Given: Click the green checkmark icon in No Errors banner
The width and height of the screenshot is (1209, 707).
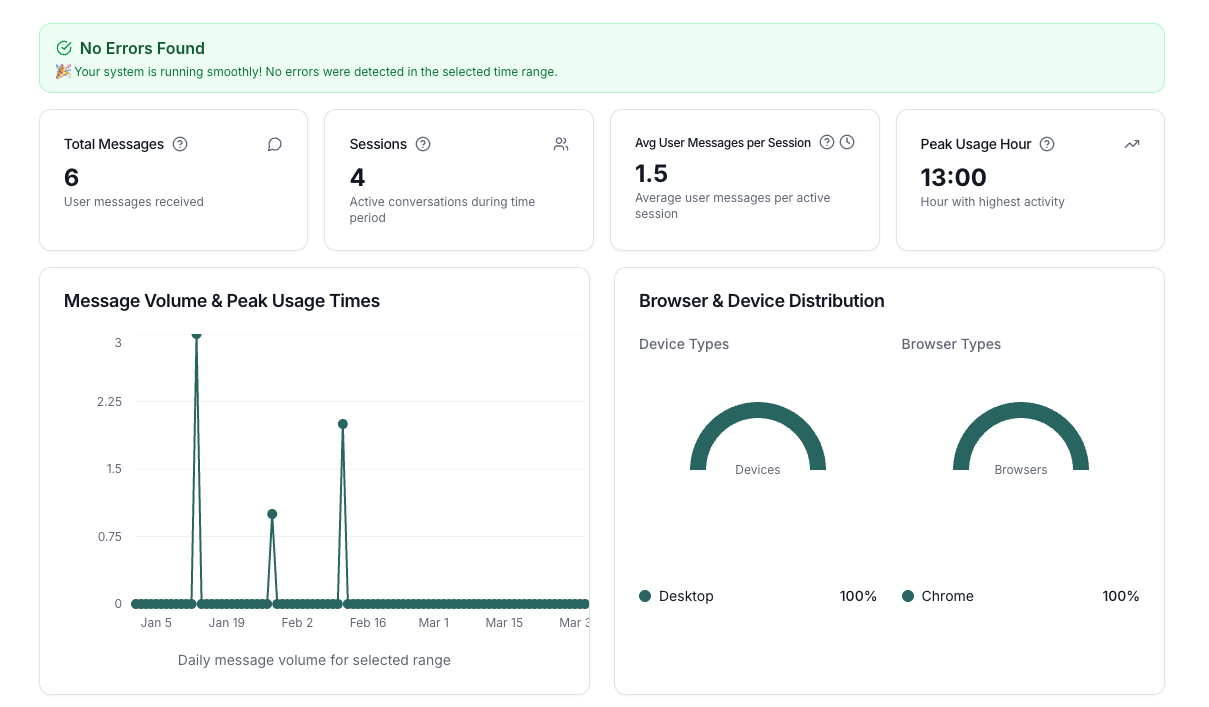Looking at the screenshot, I should click(x=64, y=48).
